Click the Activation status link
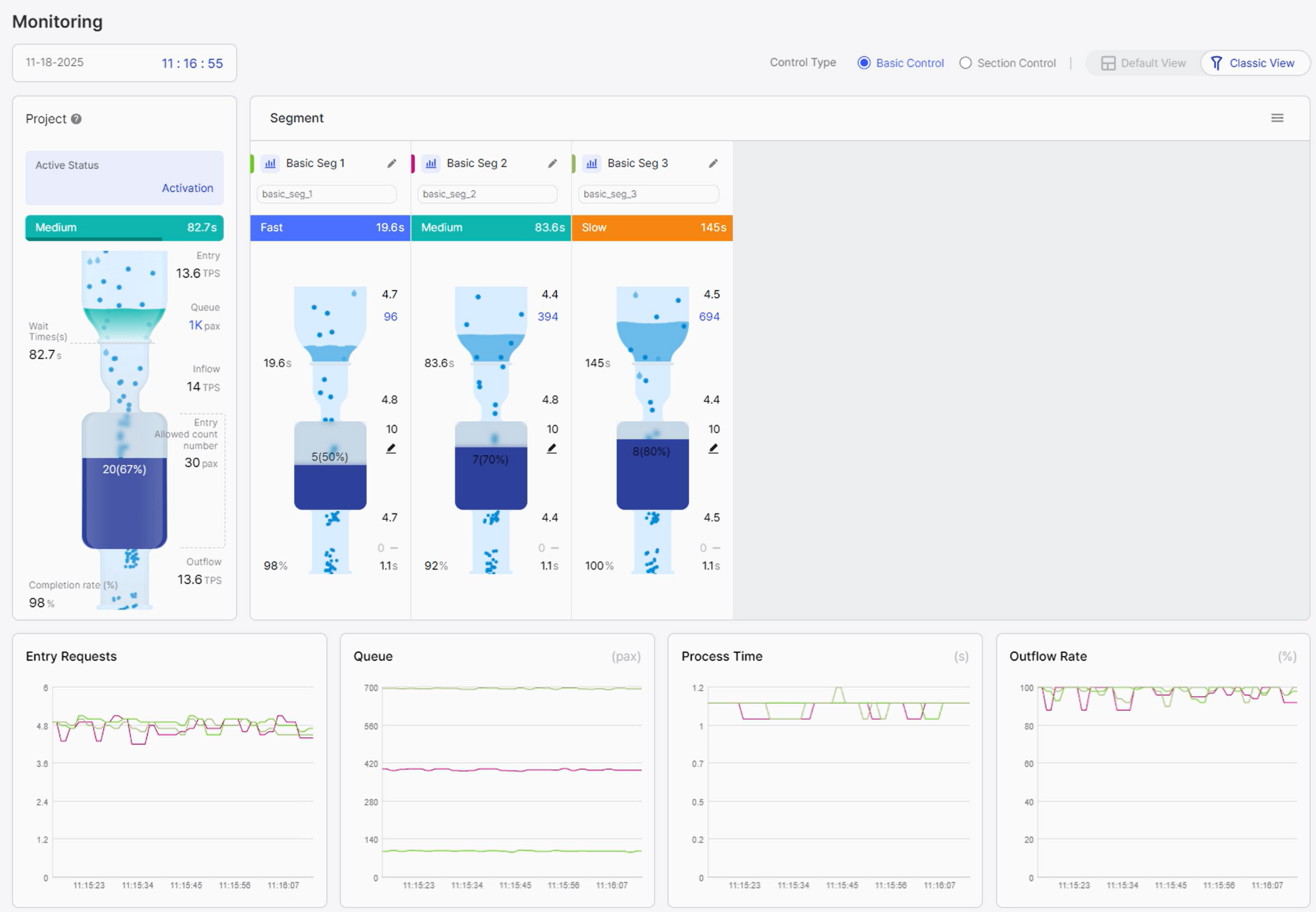1316x912 pixels. click(x=187, y=188)
